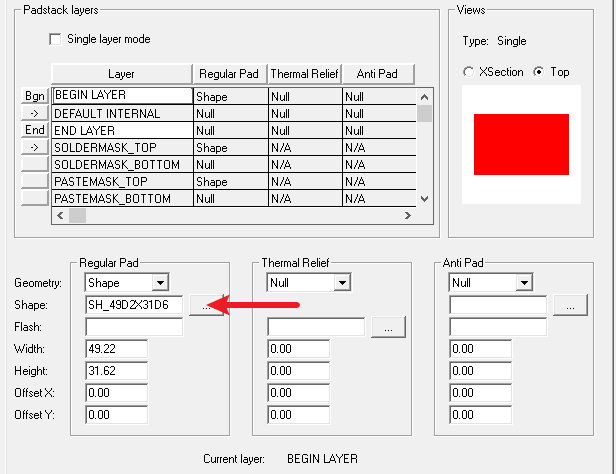
Task: Click the Bgn layer button
Action: click(35, 96)
